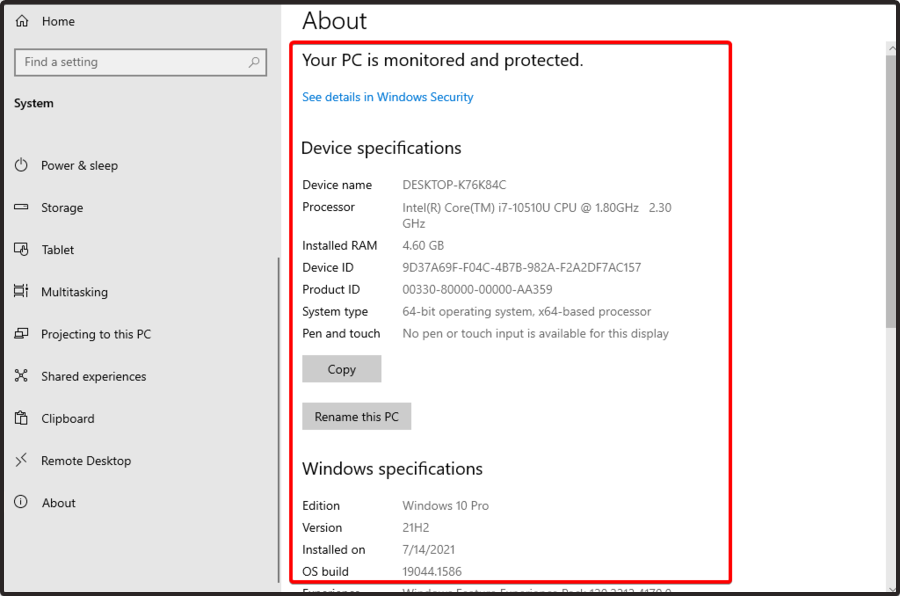This screenshot has height=596, width=900.
Task: Click the search magnifier icon
Action: 254,62
